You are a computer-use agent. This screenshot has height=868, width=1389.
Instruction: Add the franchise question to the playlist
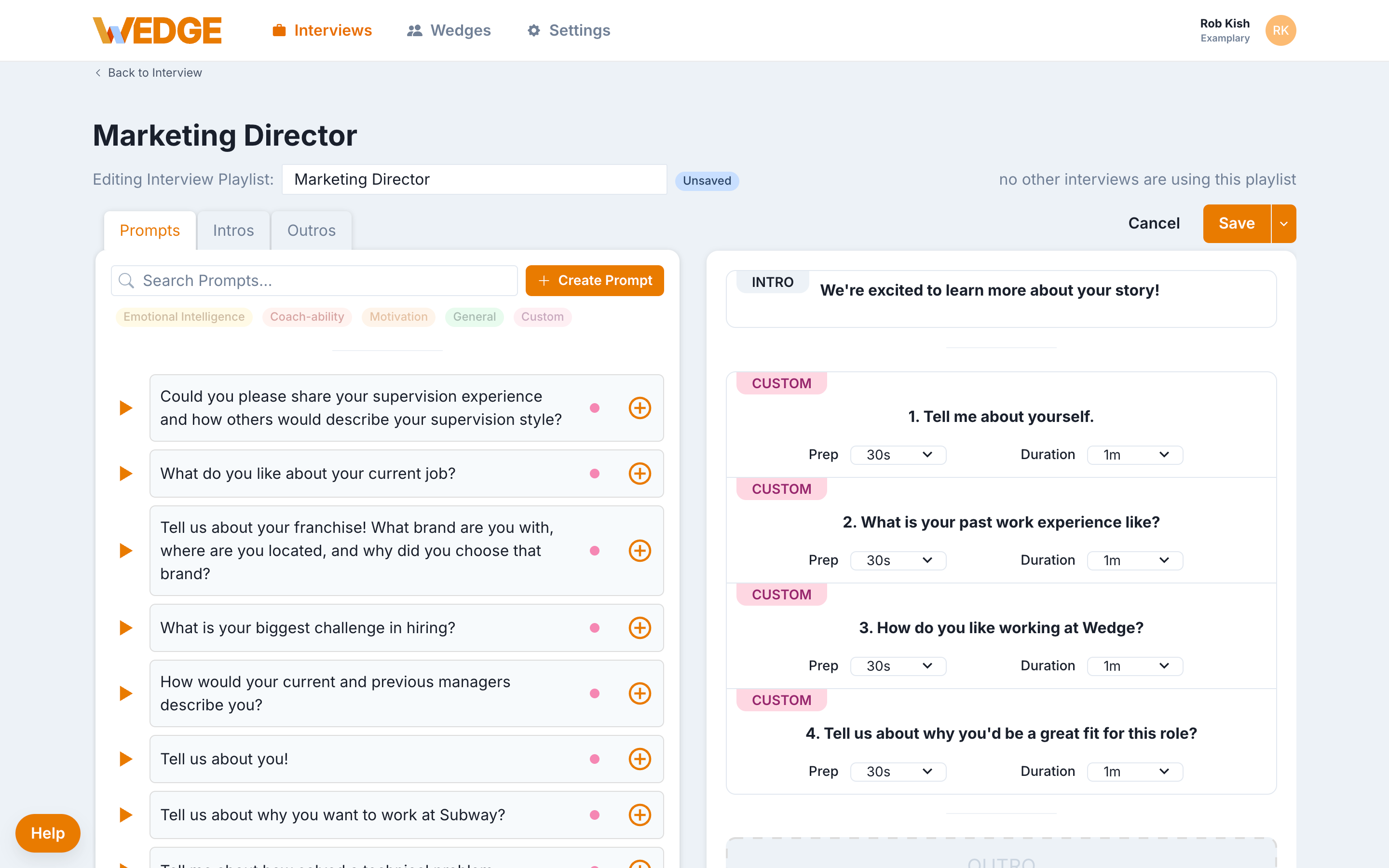640,551
